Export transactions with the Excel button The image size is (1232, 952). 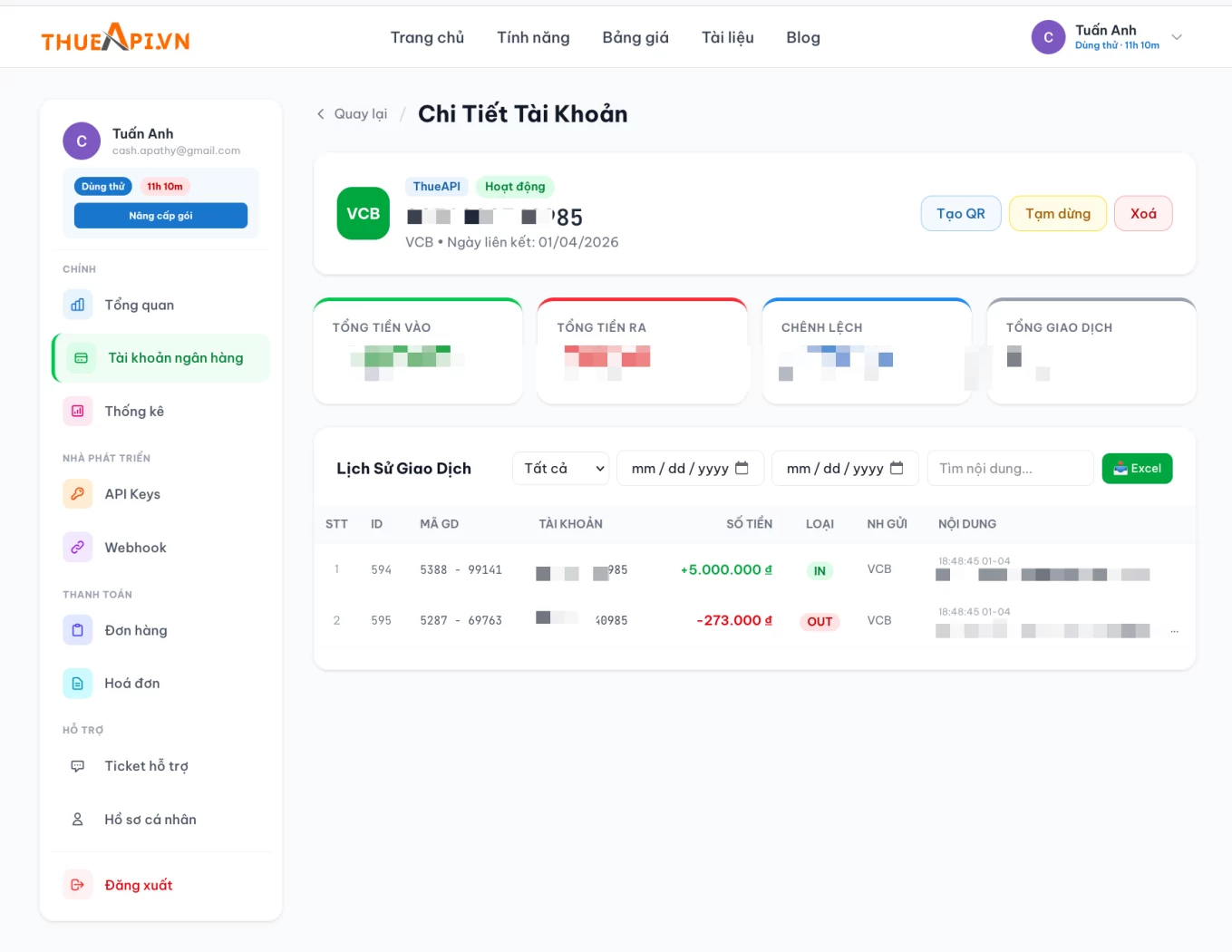pyautogui.click(x=1137, y=469)
